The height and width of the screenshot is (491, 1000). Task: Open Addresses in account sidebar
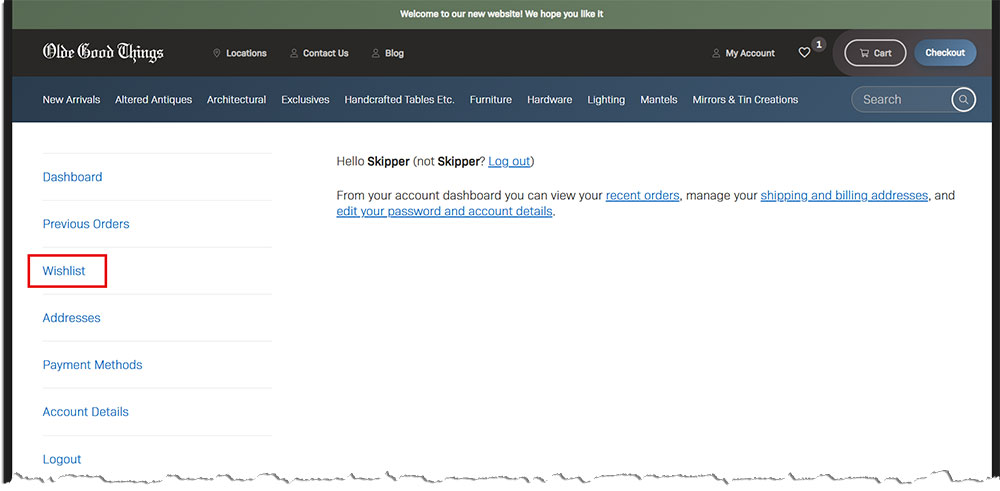click(71, 318)
